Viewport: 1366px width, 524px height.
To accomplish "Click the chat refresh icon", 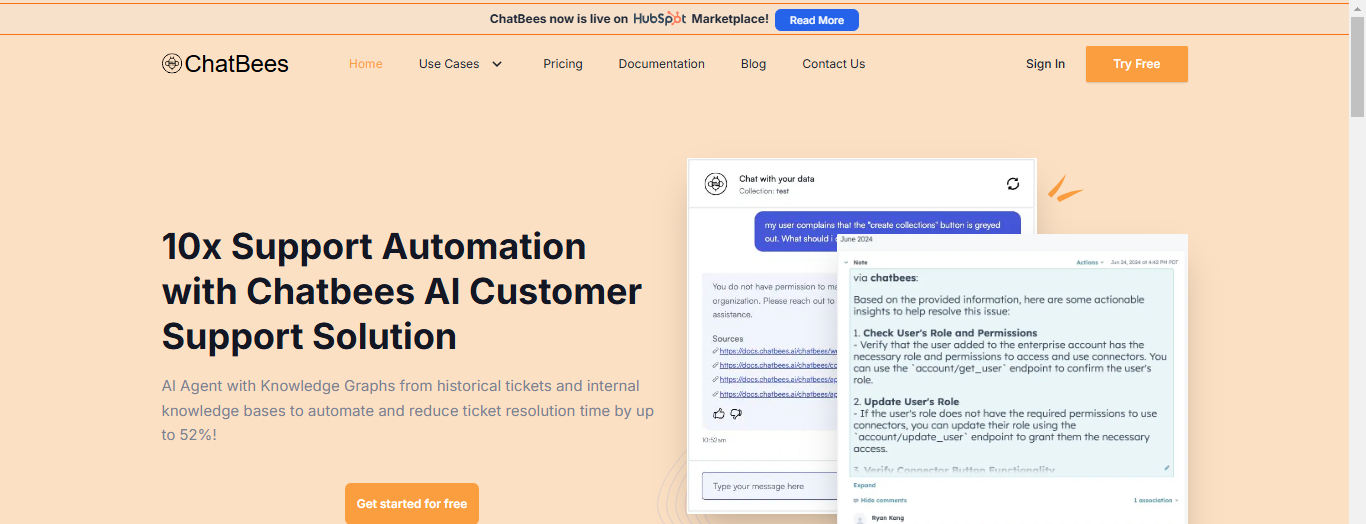I will [x=1013, y=184].
